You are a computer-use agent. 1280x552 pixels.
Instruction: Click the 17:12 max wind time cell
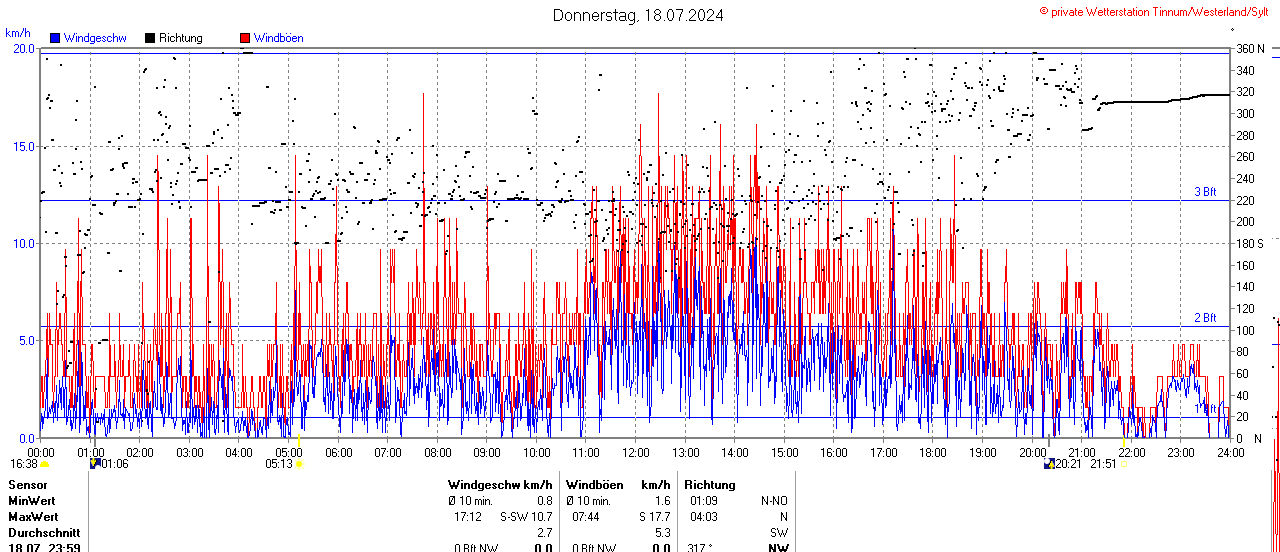(x=468, y=517)
